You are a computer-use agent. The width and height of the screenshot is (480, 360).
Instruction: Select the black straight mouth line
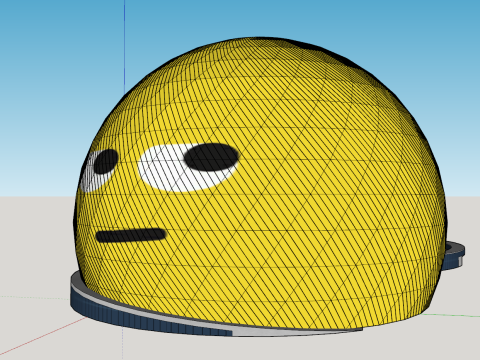pyautogui.click(x=131, y=235)
